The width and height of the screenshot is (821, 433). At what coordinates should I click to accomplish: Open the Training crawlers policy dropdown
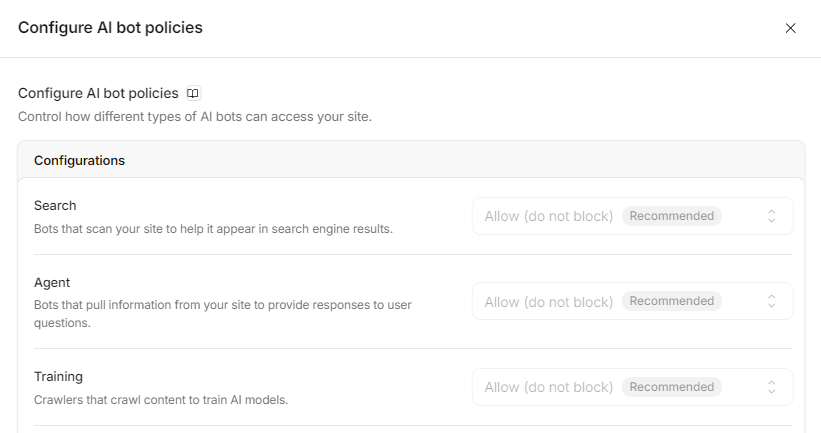click(x=633, y=387)
